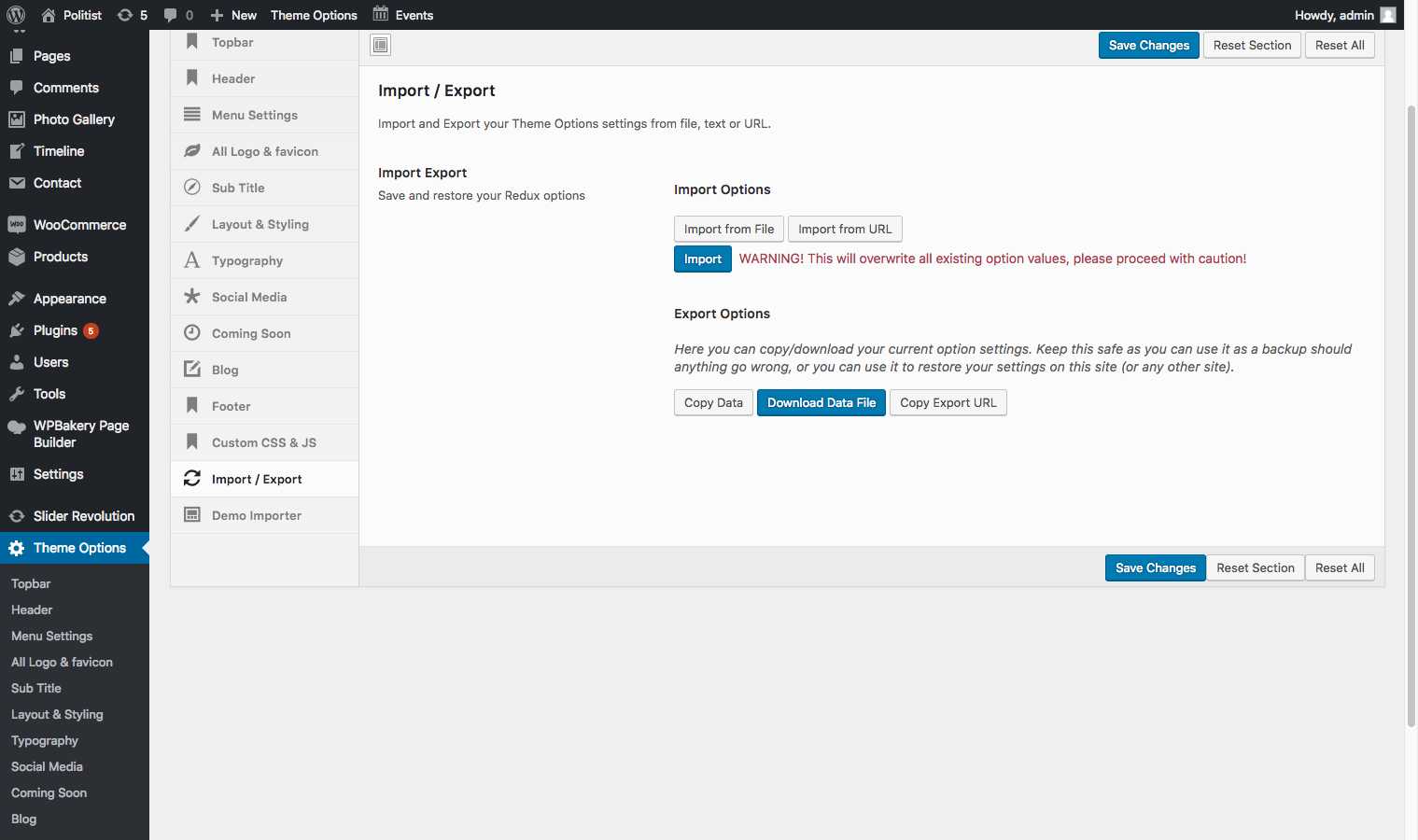1418x840 pixels.
Task: Click the Typography letter A icon
Action: [192, 260]
